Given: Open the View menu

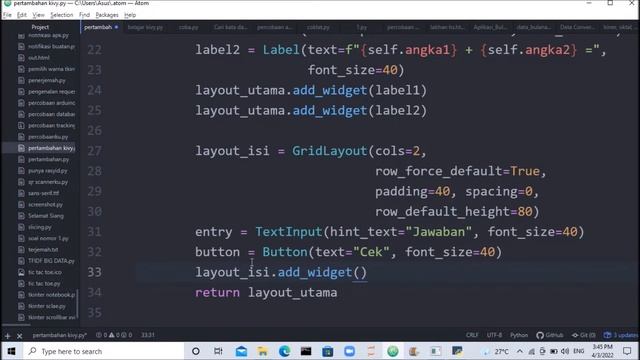Looking at the screenshot, I should (x=38, y=15).
